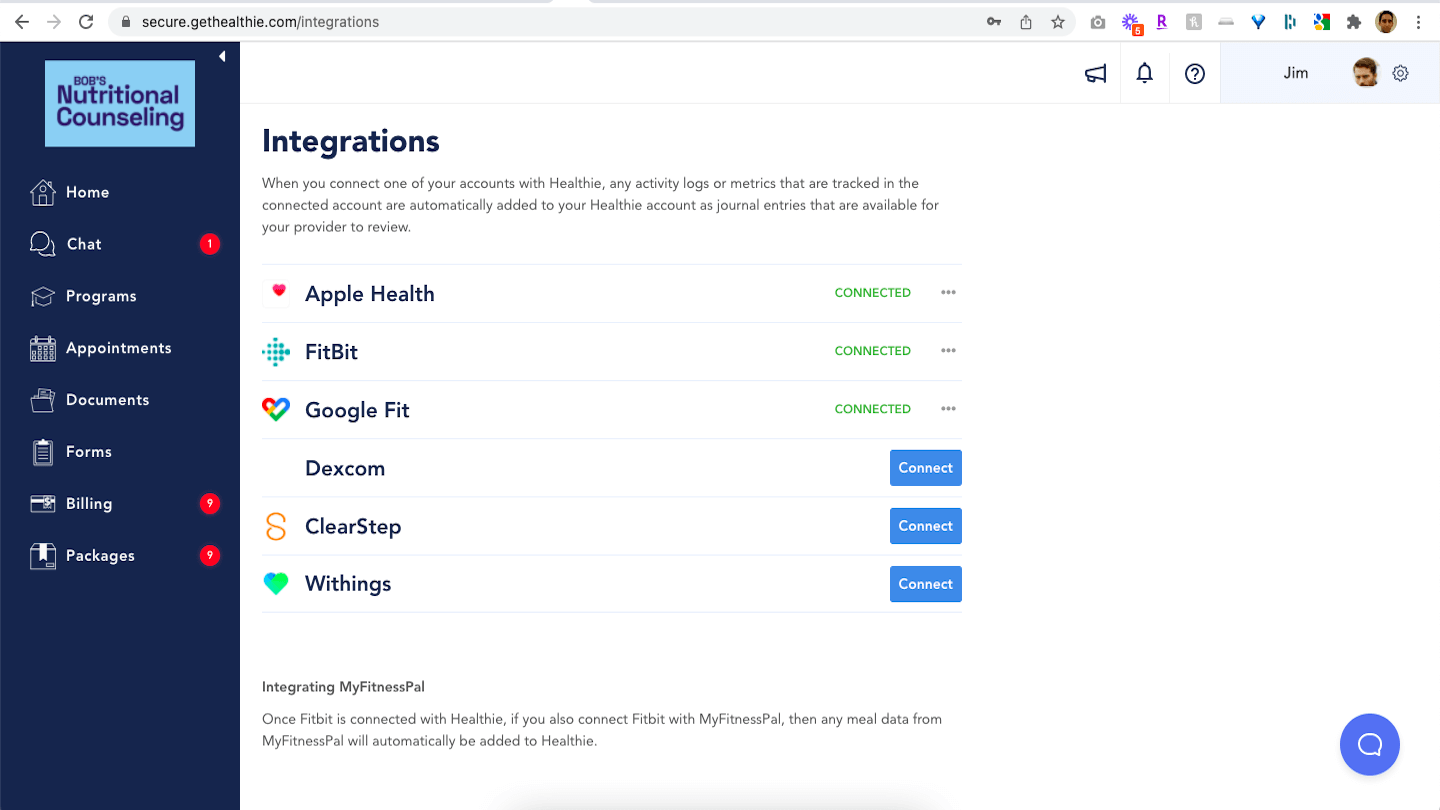
Task: Connect the Dexcom integration
Action: (925, 468)
